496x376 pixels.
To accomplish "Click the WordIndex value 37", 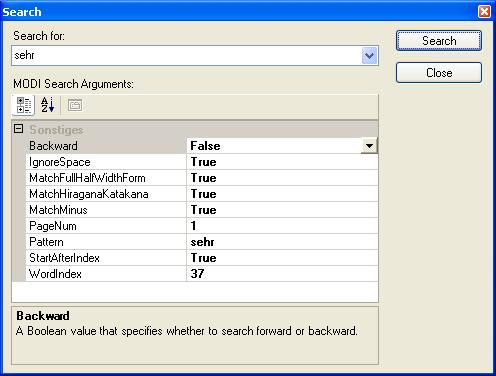I will coord(197,274).
